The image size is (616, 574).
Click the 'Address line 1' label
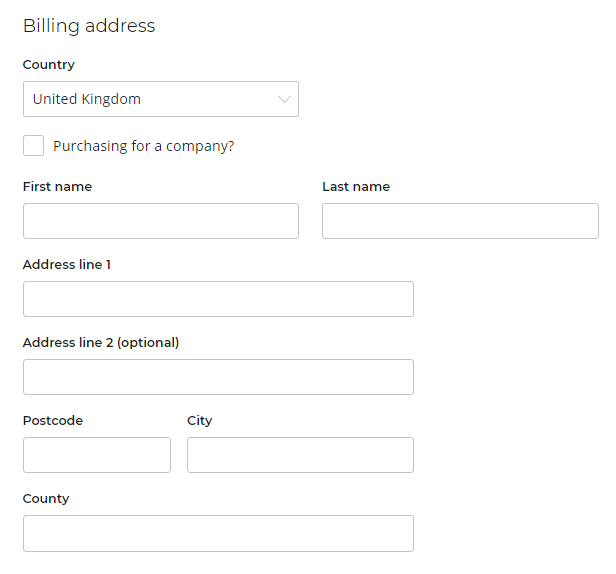[x=67, y=265]
